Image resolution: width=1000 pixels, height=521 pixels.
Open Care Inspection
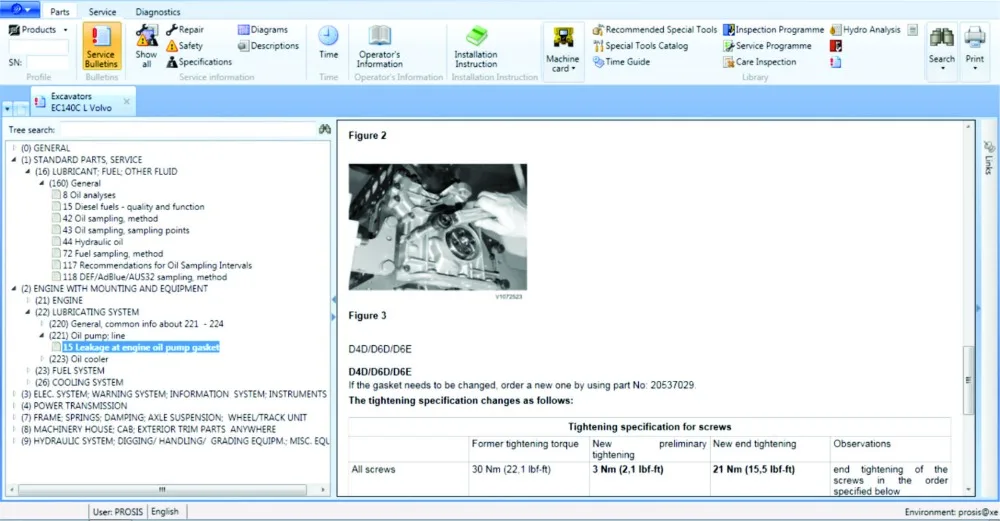point(760,62)
